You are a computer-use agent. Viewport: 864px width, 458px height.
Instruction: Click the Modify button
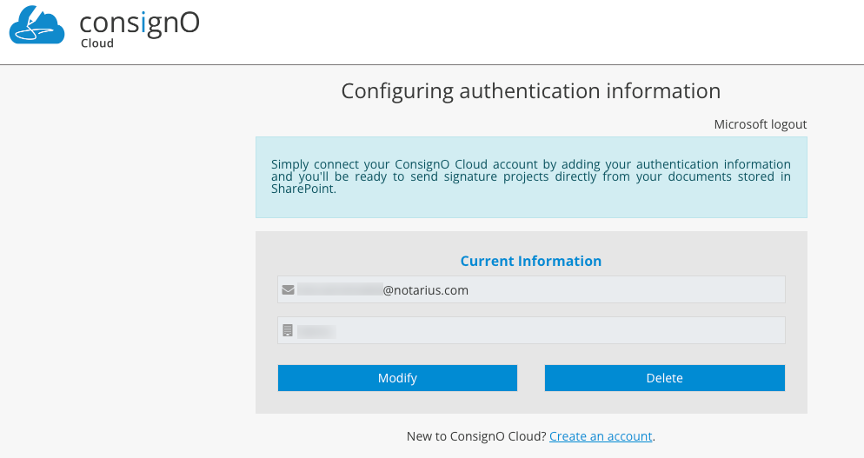(x=397, y=378)
